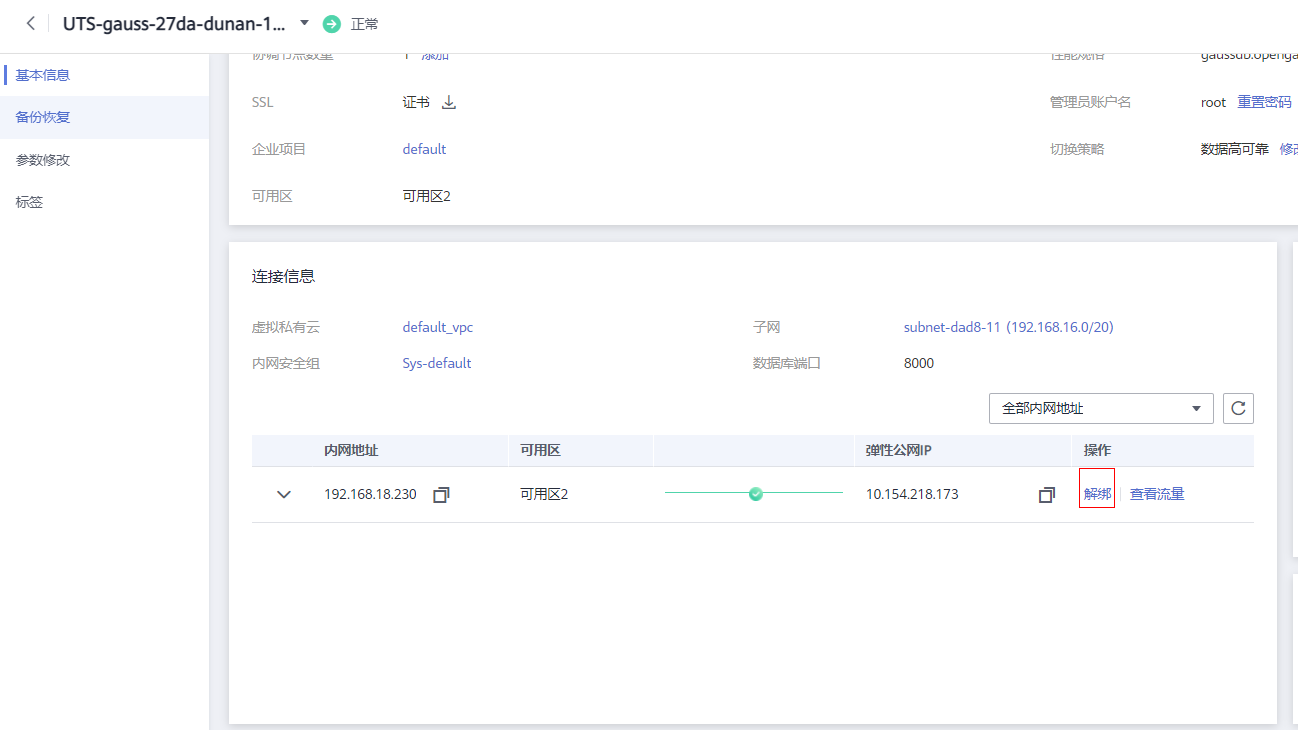The height and width of the screenshot is (730, 1298).
Task: Open the instance name dropdown arrow
Action: coord(304,23)
